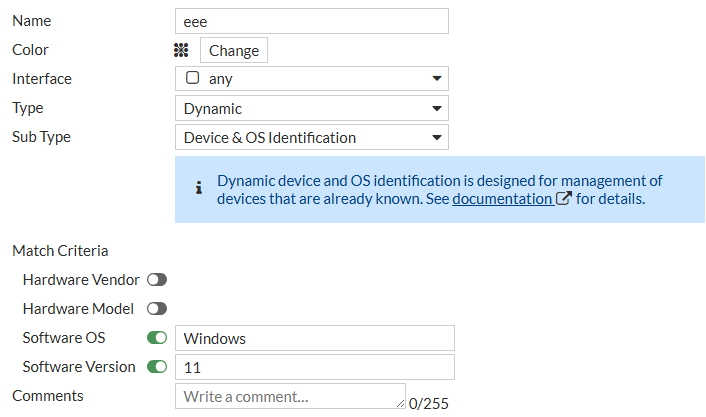Click the Software OS field showing Windows
Screen dimensions: 706x417
(314, 338)
